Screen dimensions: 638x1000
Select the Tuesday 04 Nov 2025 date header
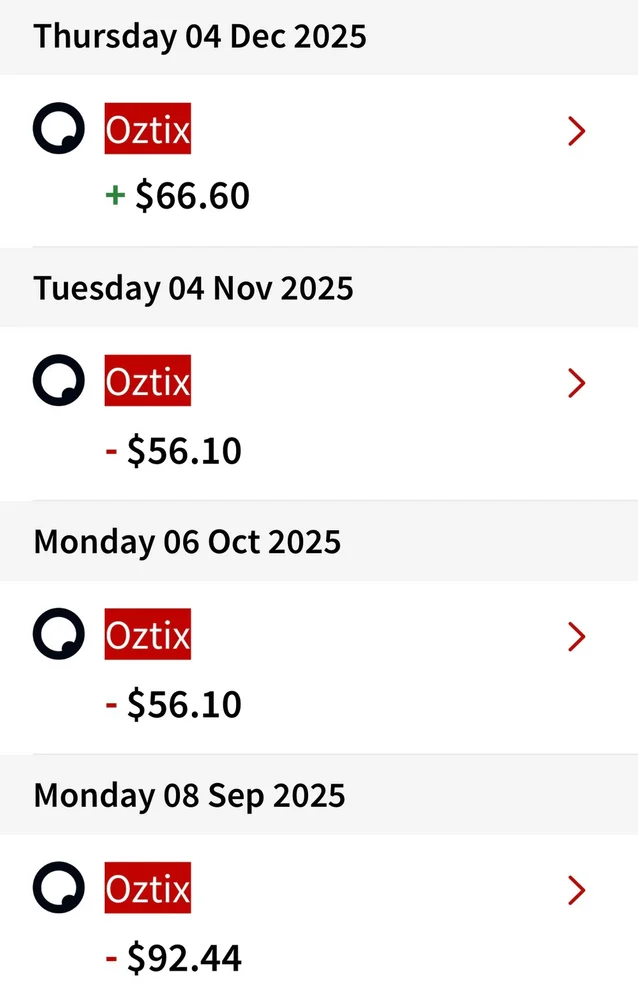click(193, 289)
